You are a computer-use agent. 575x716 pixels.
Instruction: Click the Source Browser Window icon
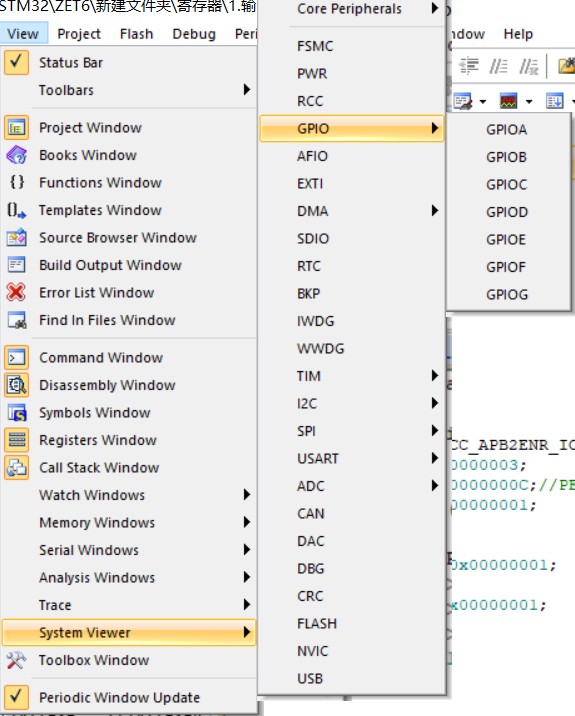[x=16, y=237]
